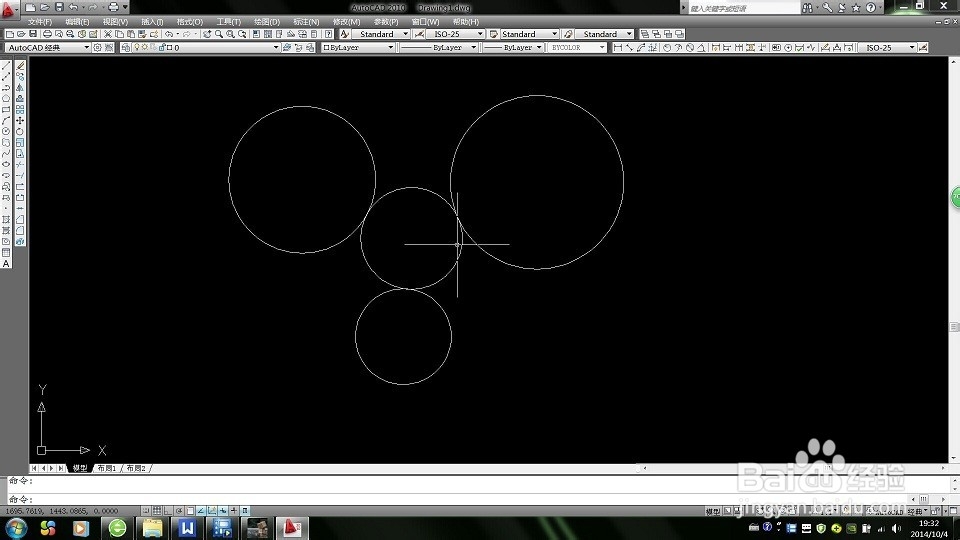Screen dimensions: 960x540
Task: Click Print icon in quick access toolbar
Action: (113, 7)
